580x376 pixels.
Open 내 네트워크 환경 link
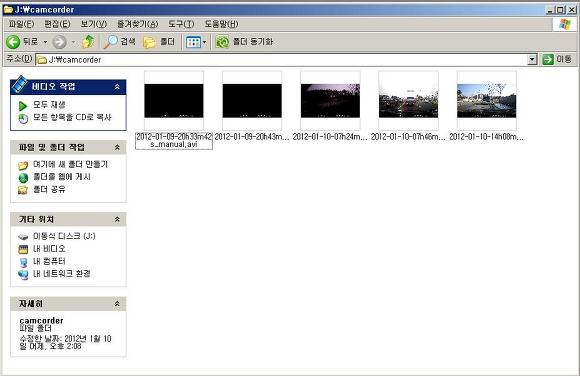click(62, 274)
